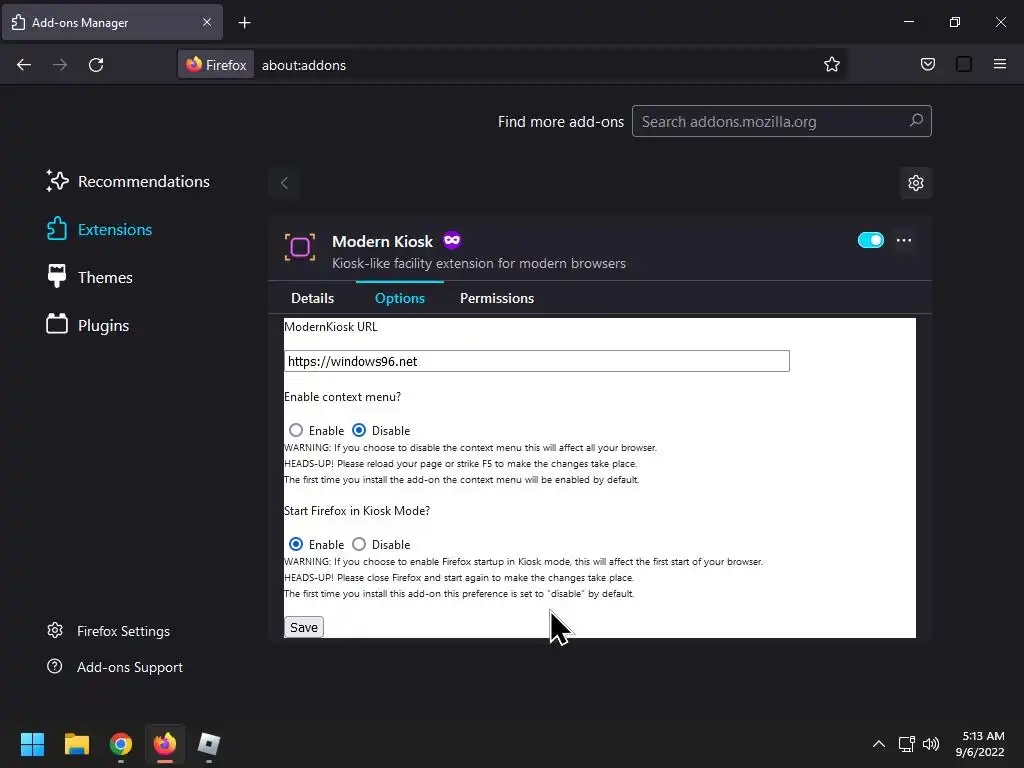Open the Pocket save icon
This screenshot has width=1024, height=768.
click(927, 64)
